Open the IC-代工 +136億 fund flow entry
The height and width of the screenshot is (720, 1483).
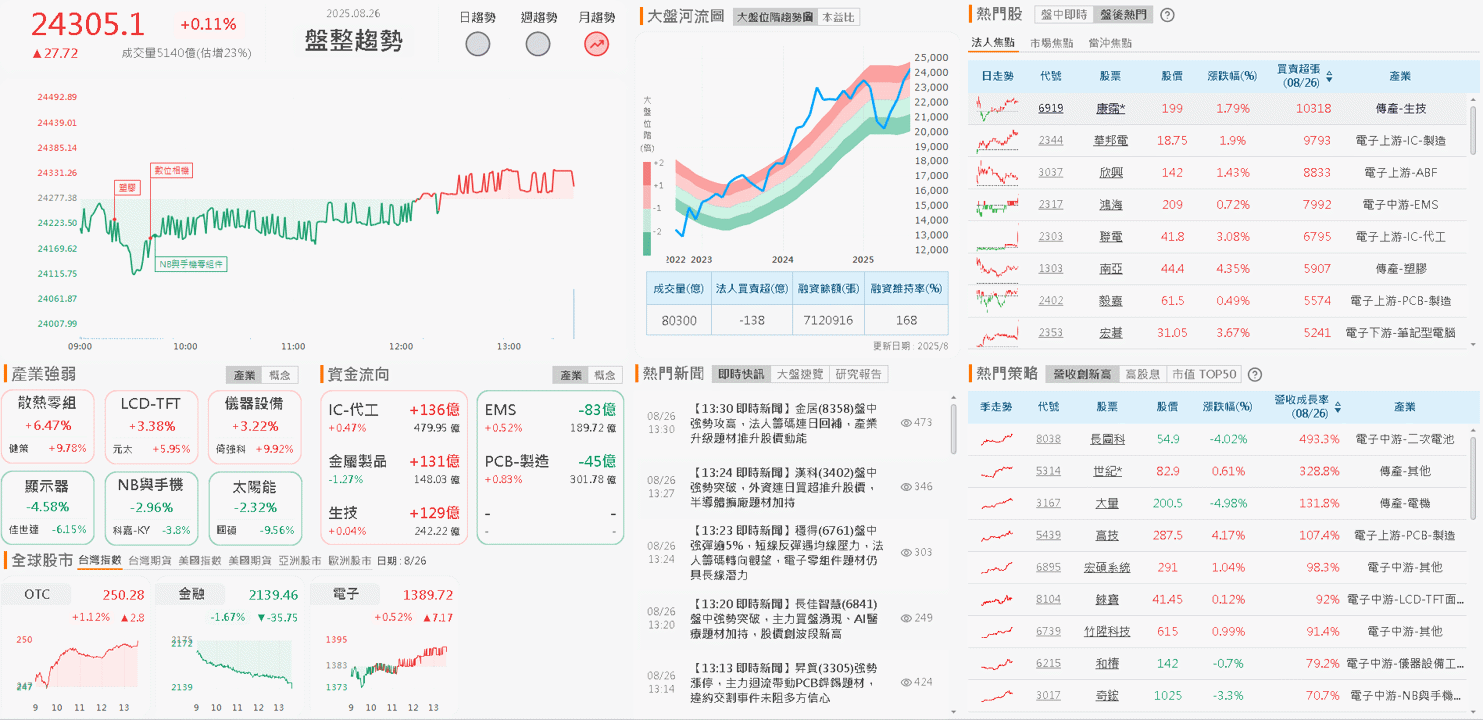(x=394, y=418)
